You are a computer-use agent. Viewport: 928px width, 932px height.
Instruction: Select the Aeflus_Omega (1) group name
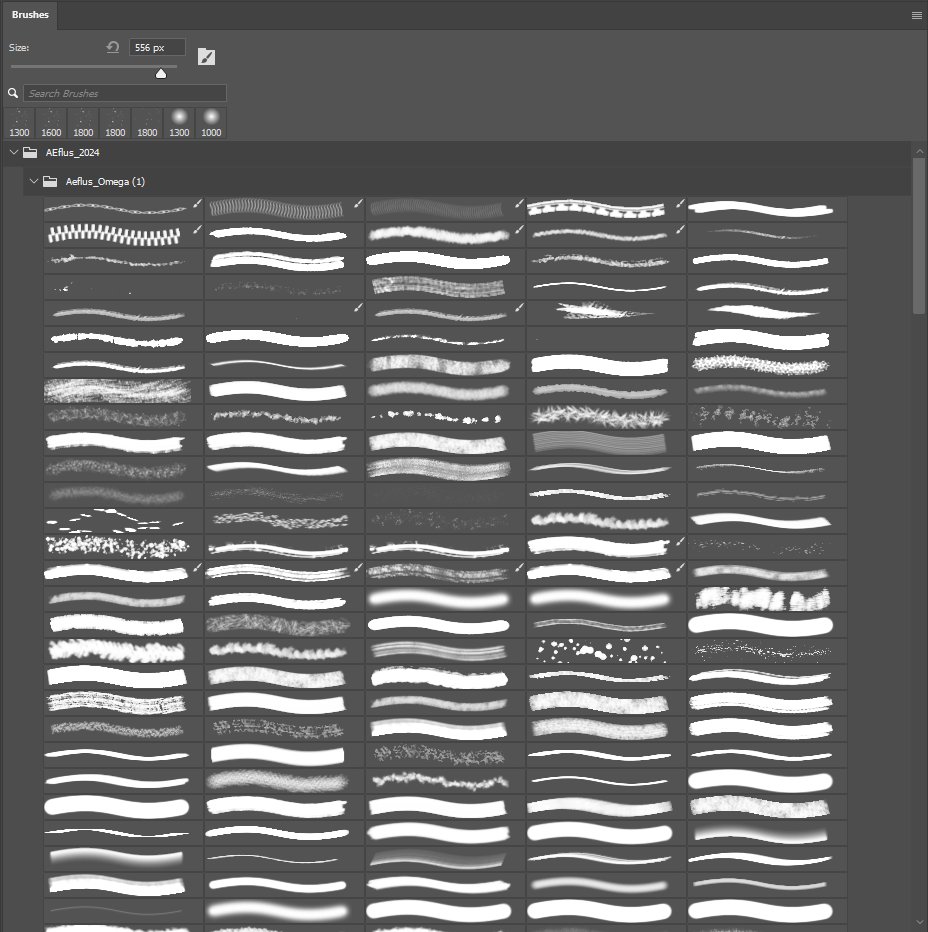pos(105,182)
